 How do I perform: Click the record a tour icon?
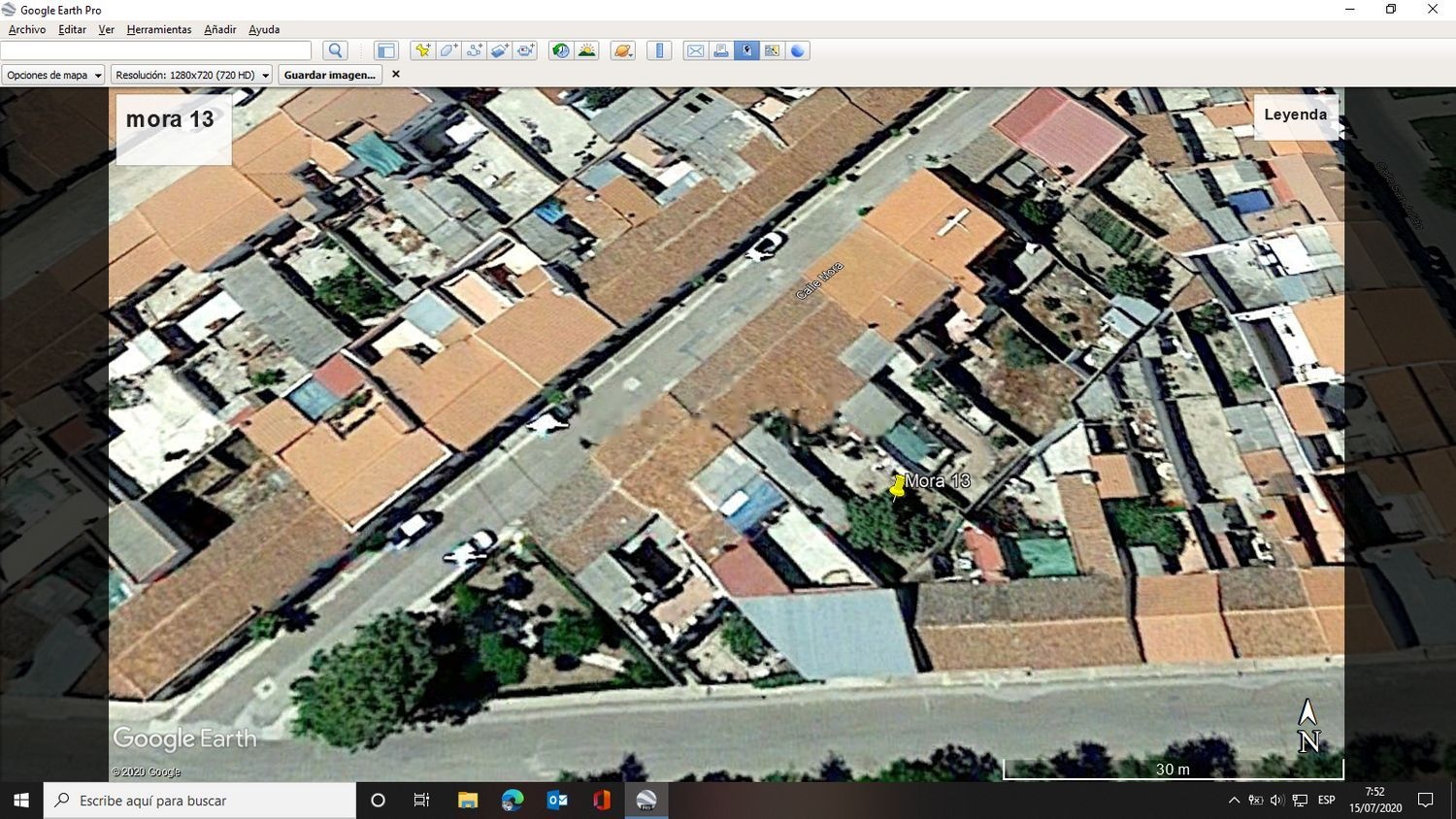[525, 50]
